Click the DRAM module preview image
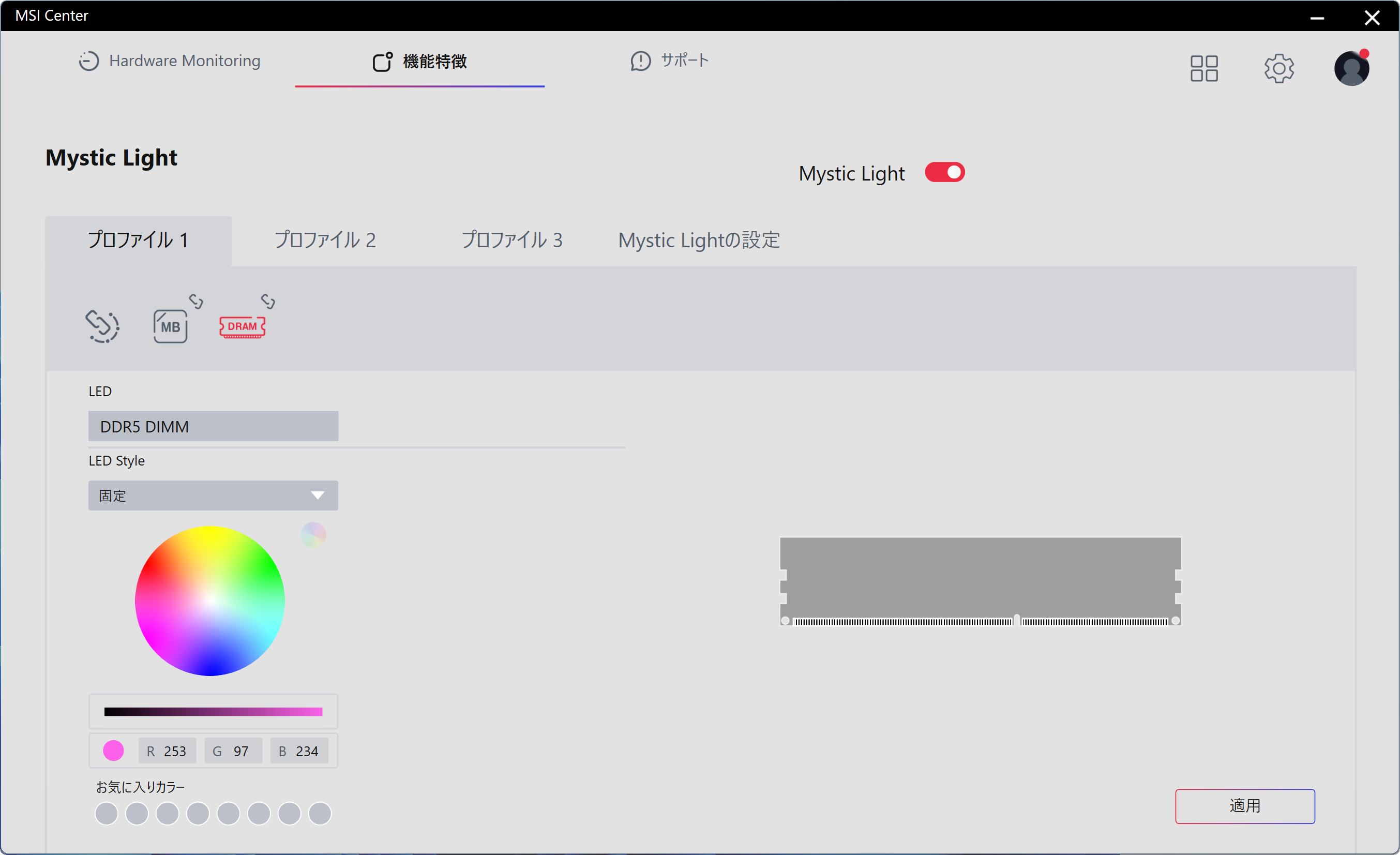This screenshot has width=1400, height=855. (980, 582)
